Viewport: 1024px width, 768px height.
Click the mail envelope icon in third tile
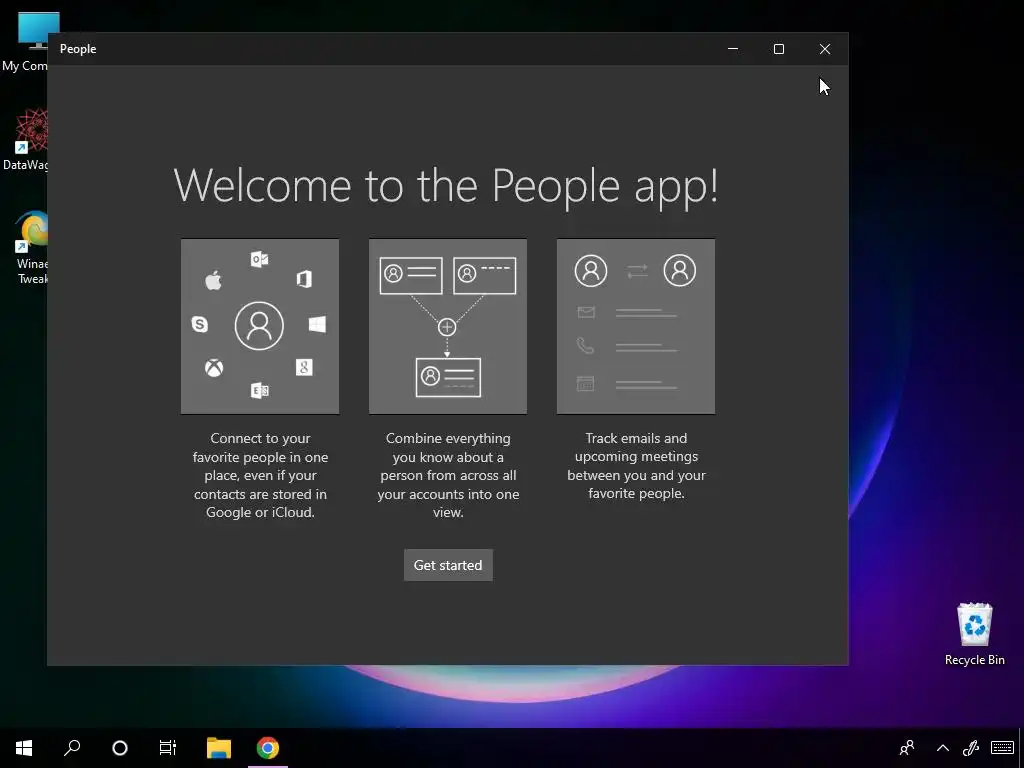click(586, 312)
